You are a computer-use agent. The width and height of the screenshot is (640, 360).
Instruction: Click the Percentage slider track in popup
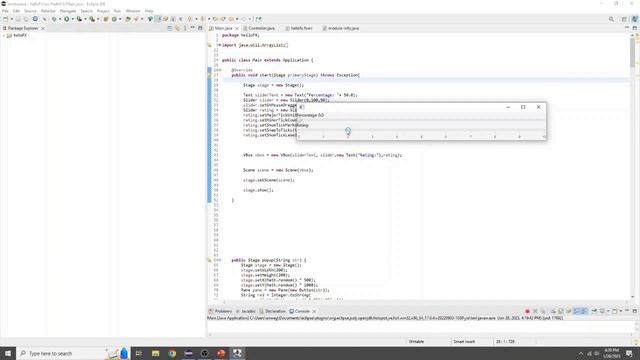pyautogui.click(x=421, y=120)
